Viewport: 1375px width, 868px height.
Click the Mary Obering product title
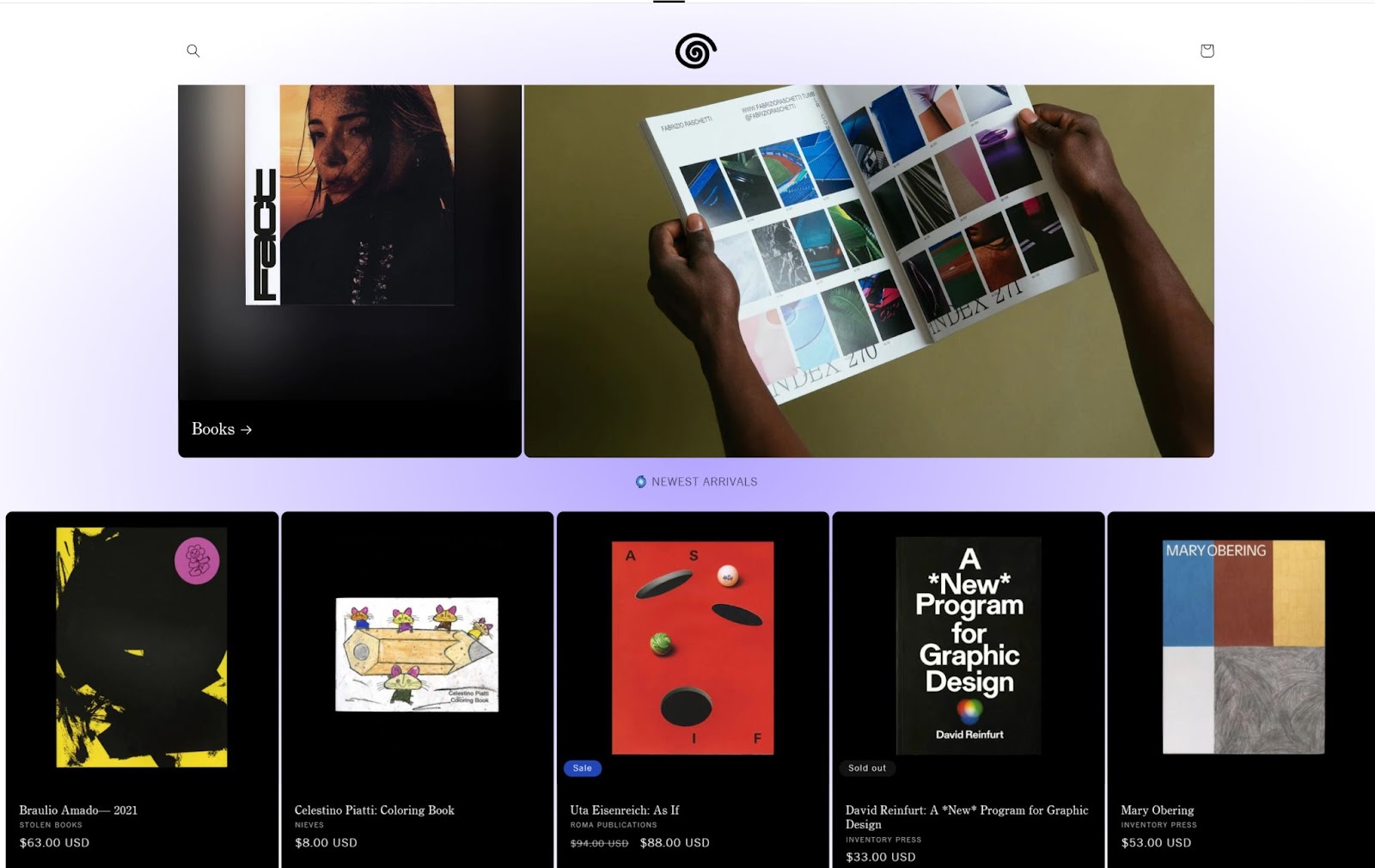(x=1158, y=810)
